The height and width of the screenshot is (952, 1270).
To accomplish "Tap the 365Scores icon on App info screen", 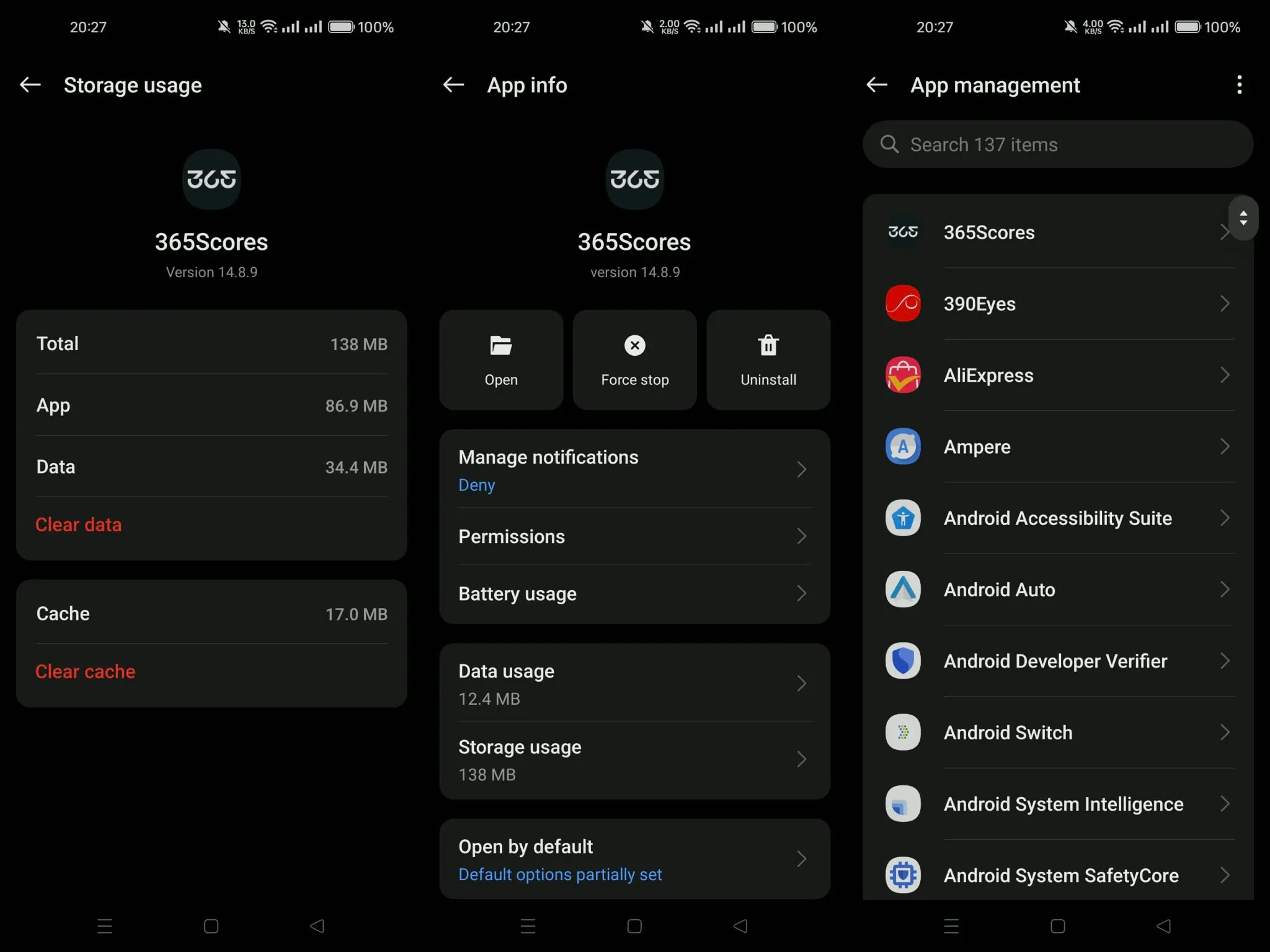I will coord(634,179).
